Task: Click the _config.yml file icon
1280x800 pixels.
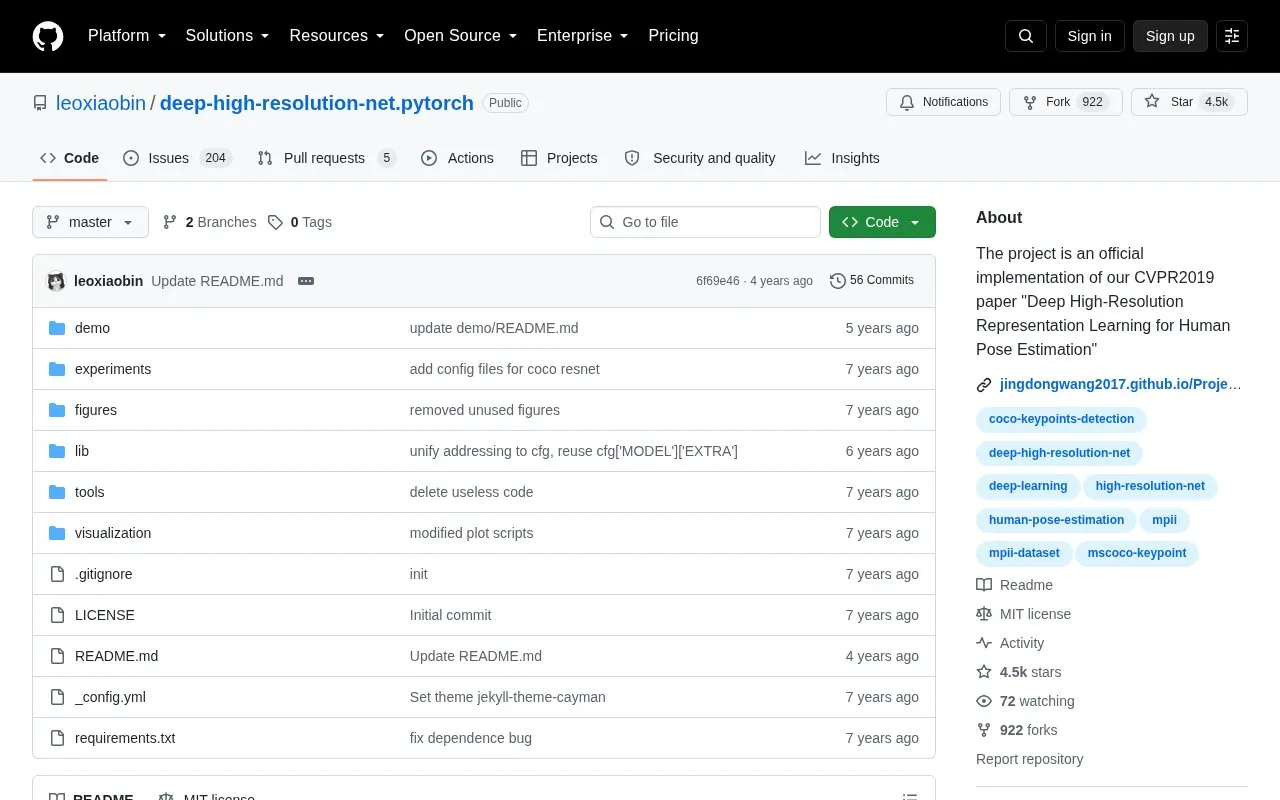Action: (x=57, y=697)
